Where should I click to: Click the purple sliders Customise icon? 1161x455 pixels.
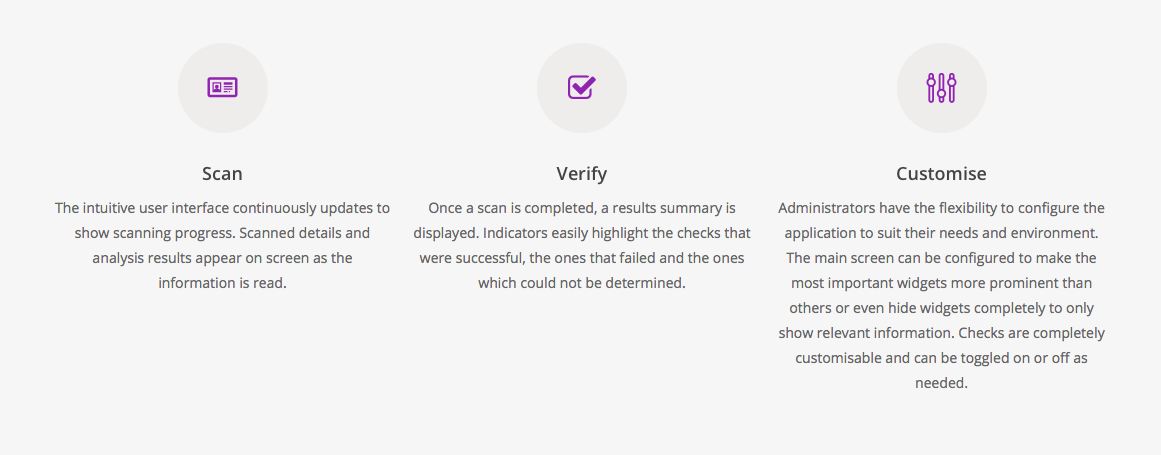941,88
